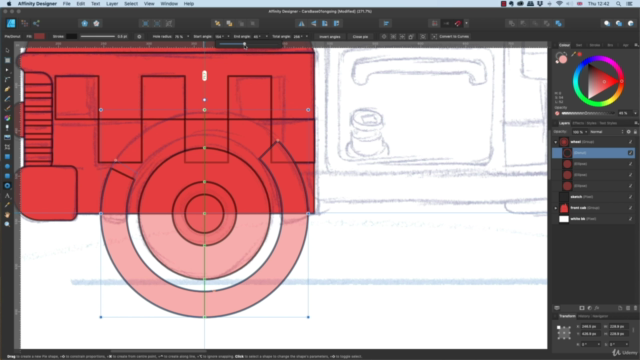The width and height of the screenshot is (640, 360).
Task: Select the Vector Brush tool
Action: click(x=7, y=108)
